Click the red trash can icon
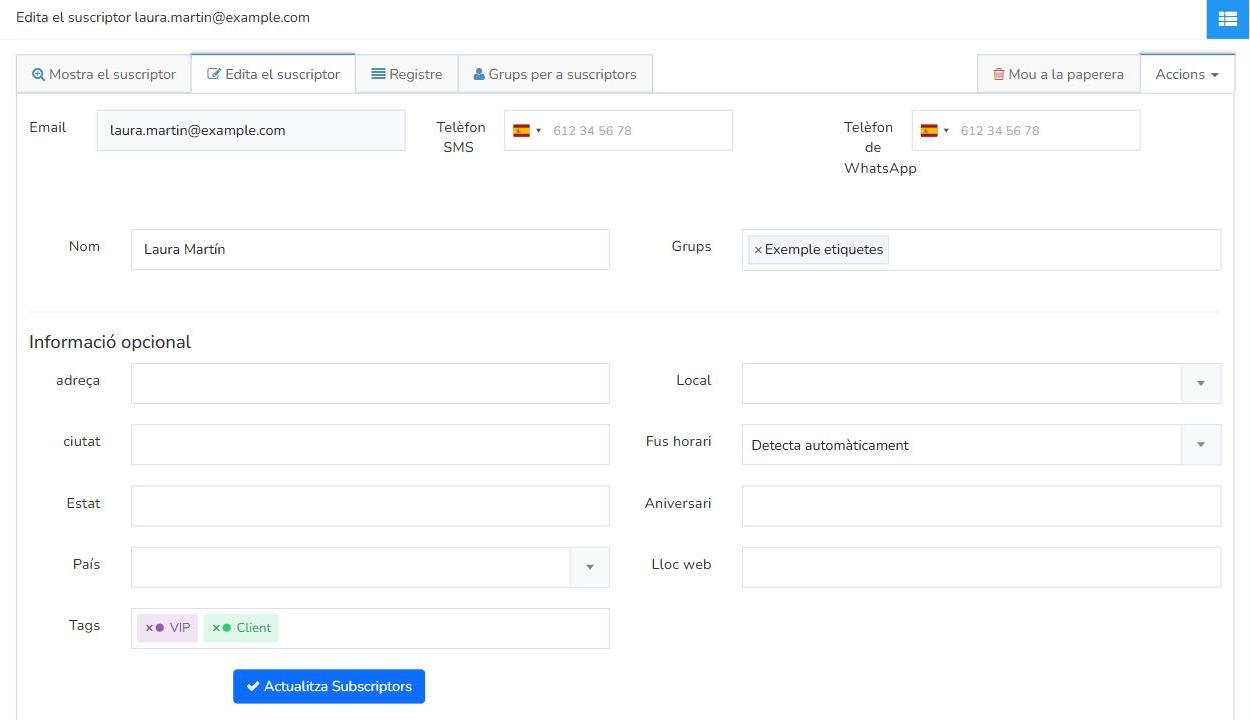Screen dimensions: 1250x720 coord(998,74)
